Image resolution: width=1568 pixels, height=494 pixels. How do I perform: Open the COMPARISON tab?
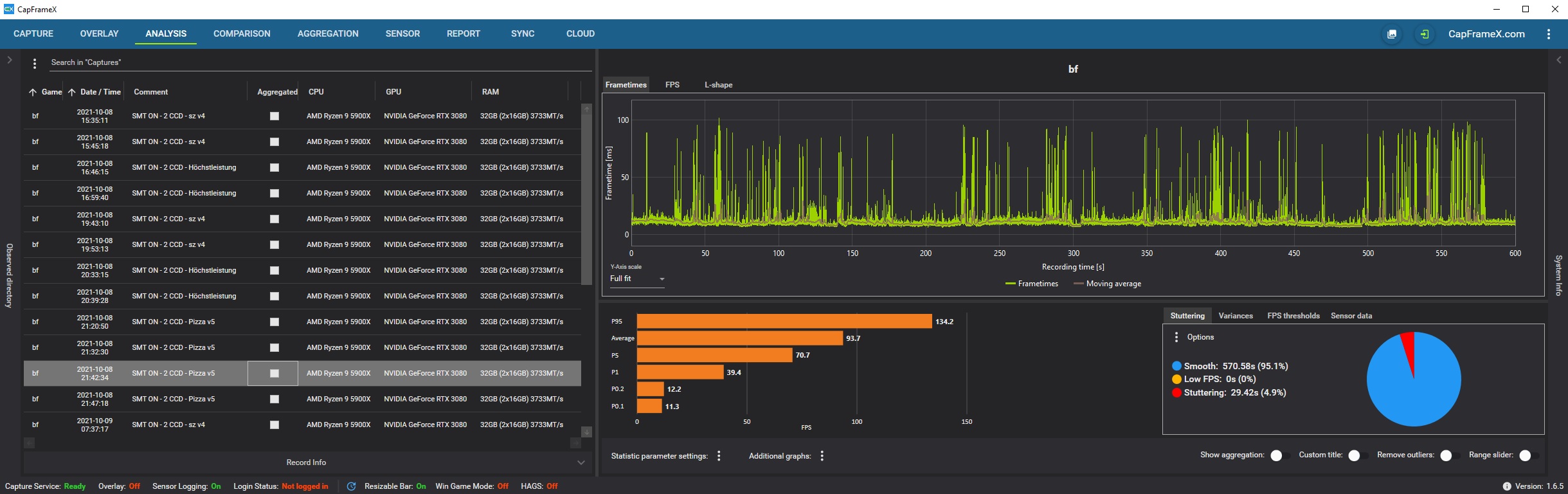[x=242, y=33]
